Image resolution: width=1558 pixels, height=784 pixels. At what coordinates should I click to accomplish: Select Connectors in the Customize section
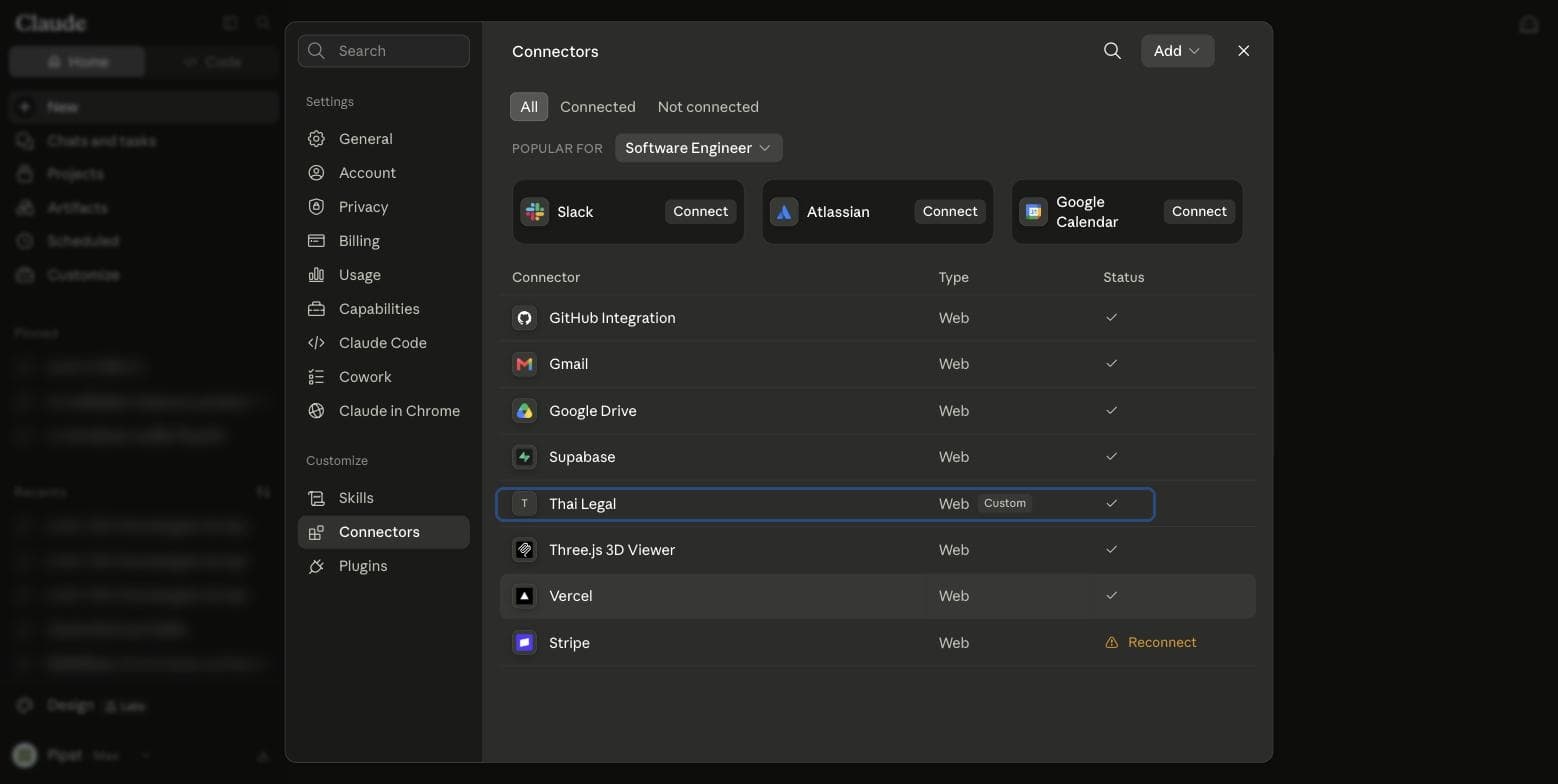[384, 532]
